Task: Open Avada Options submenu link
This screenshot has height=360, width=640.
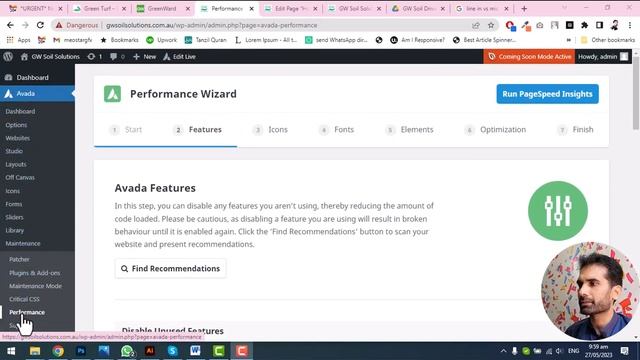Action: pos(16,125)
